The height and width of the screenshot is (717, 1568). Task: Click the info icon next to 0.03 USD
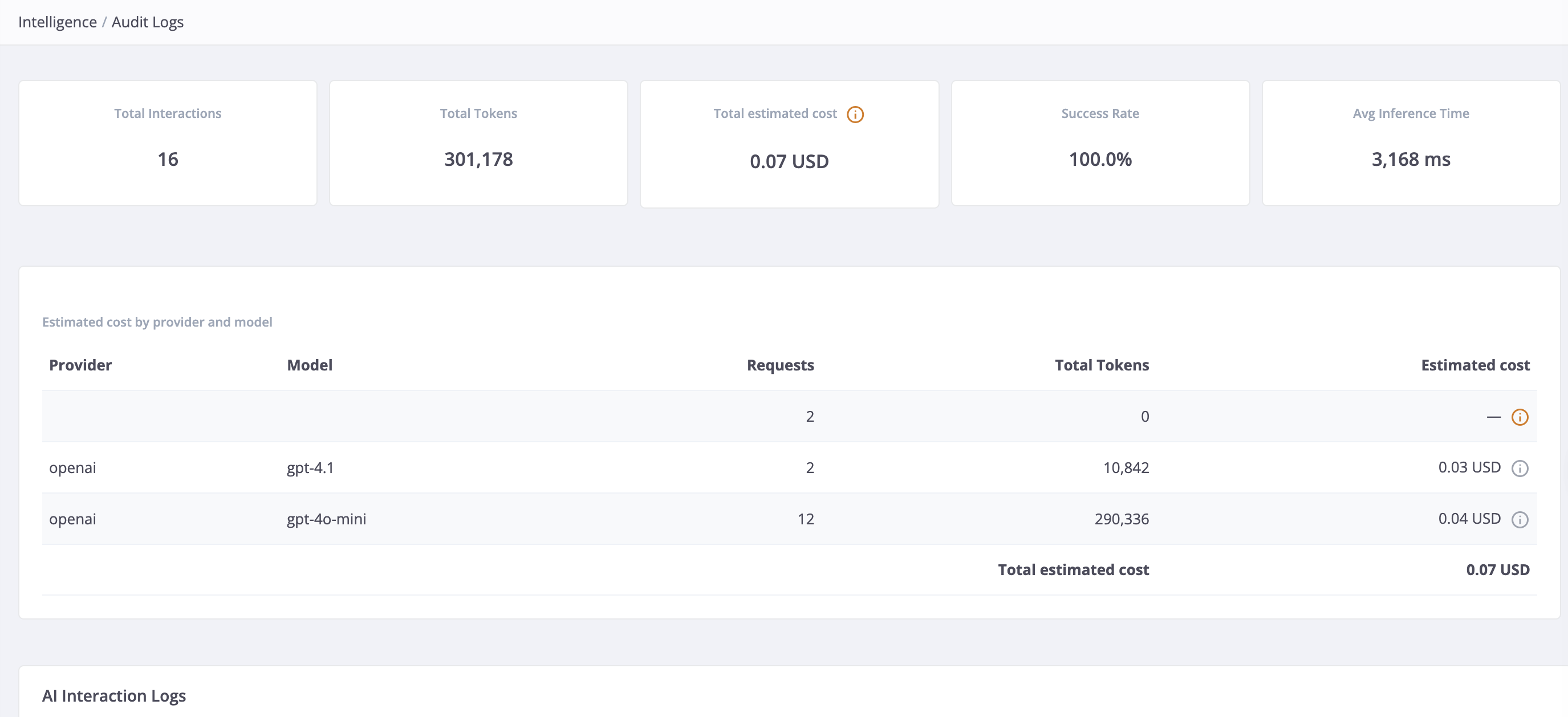(x=1520, y=468)
